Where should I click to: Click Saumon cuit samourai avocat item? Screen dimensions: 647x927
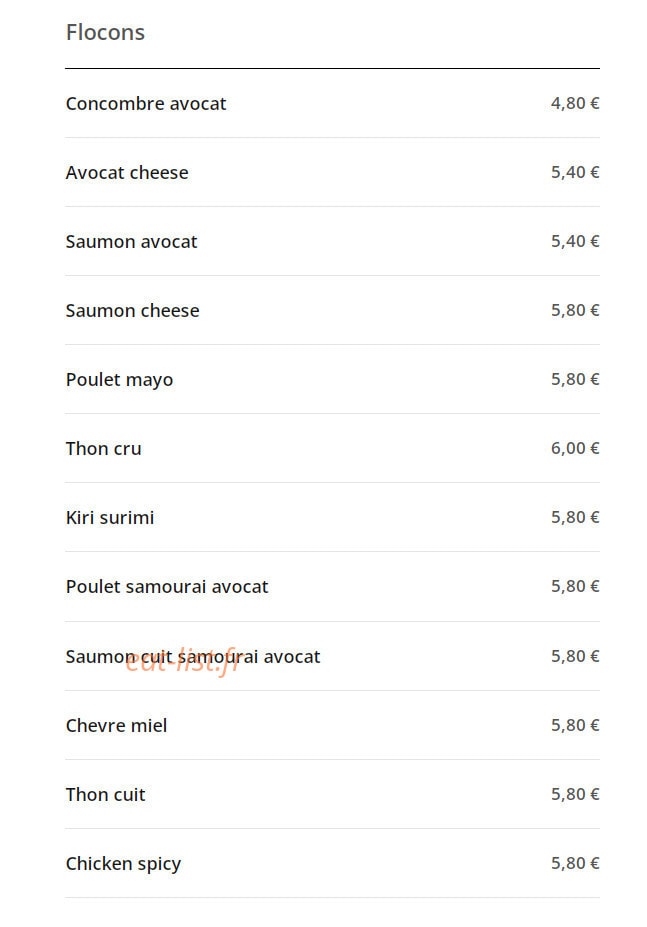pos(193,657)
